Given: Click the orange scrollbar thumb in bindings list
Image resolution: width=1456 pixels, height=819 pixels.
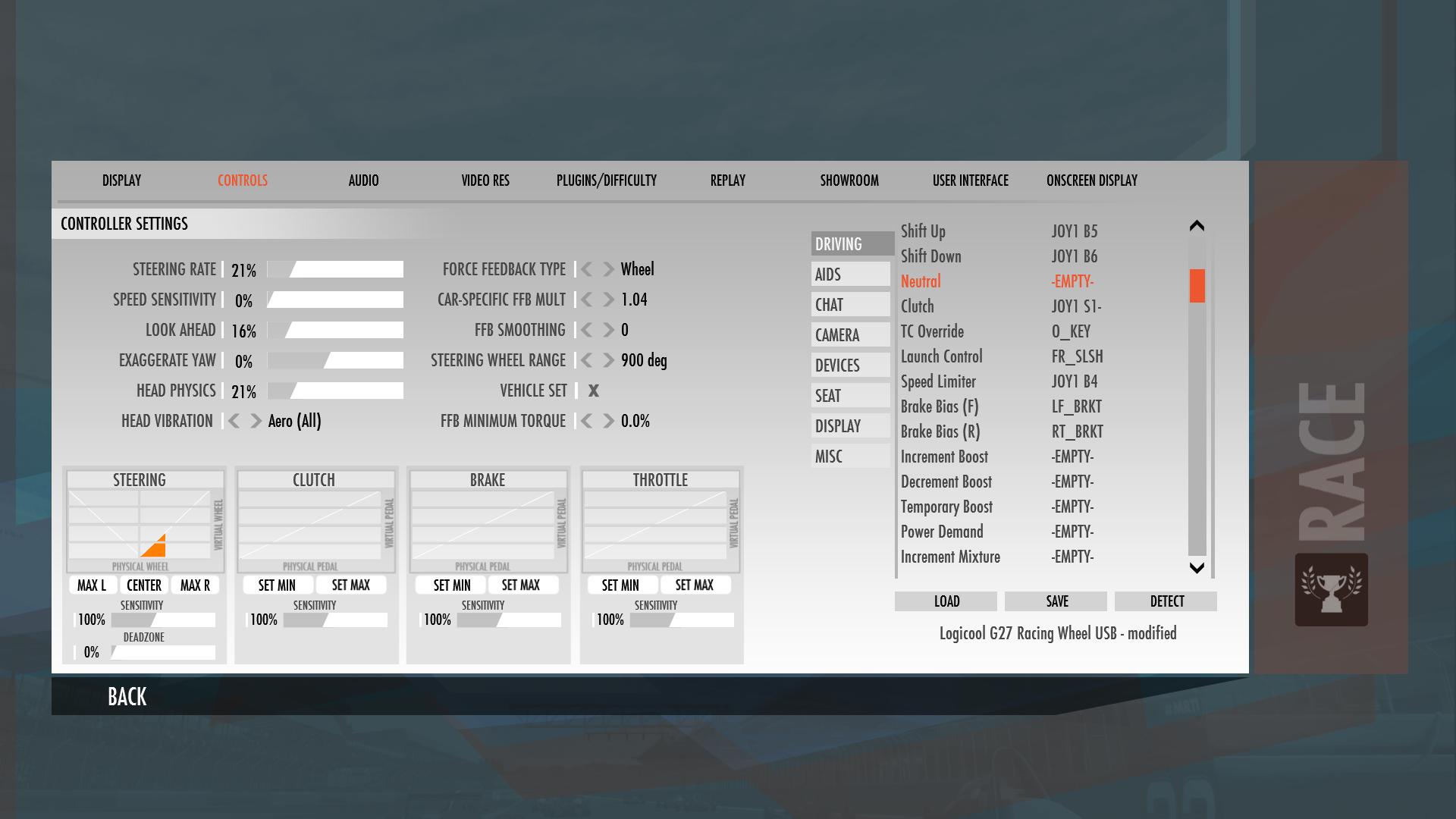Looking at the screenshot, I should (x=1197, y=286).
